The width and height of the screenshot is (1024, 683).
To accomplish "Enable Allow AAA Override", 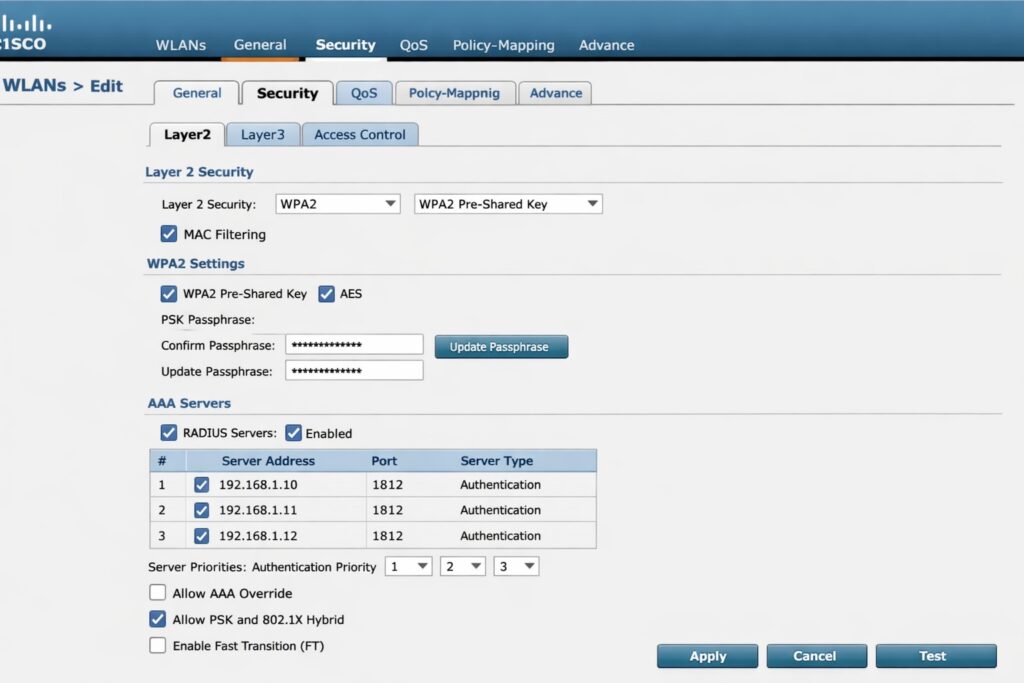I will 157,592.
